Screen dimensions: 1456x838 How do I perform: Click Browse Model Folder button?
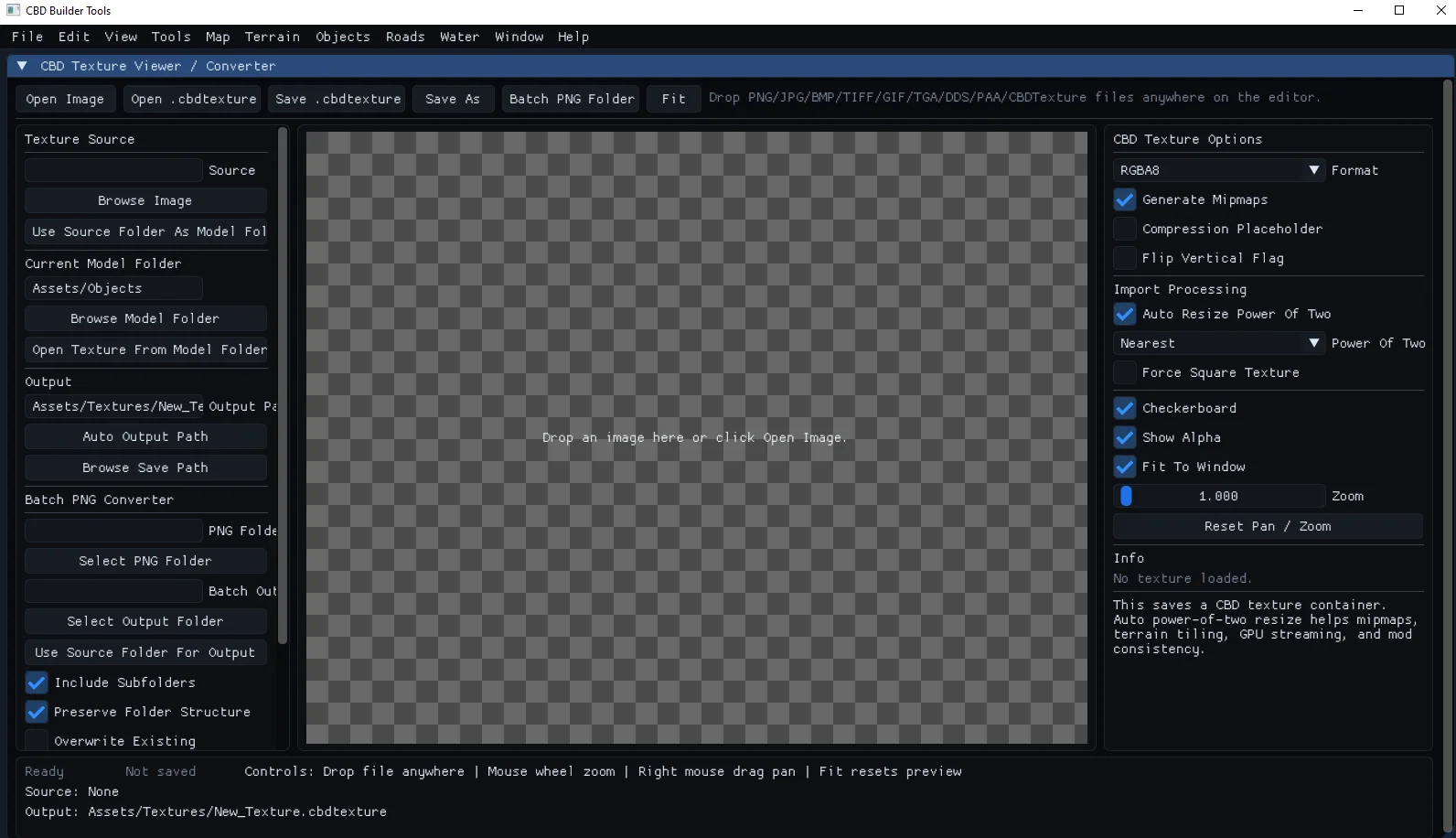click(x=145, y=318)
